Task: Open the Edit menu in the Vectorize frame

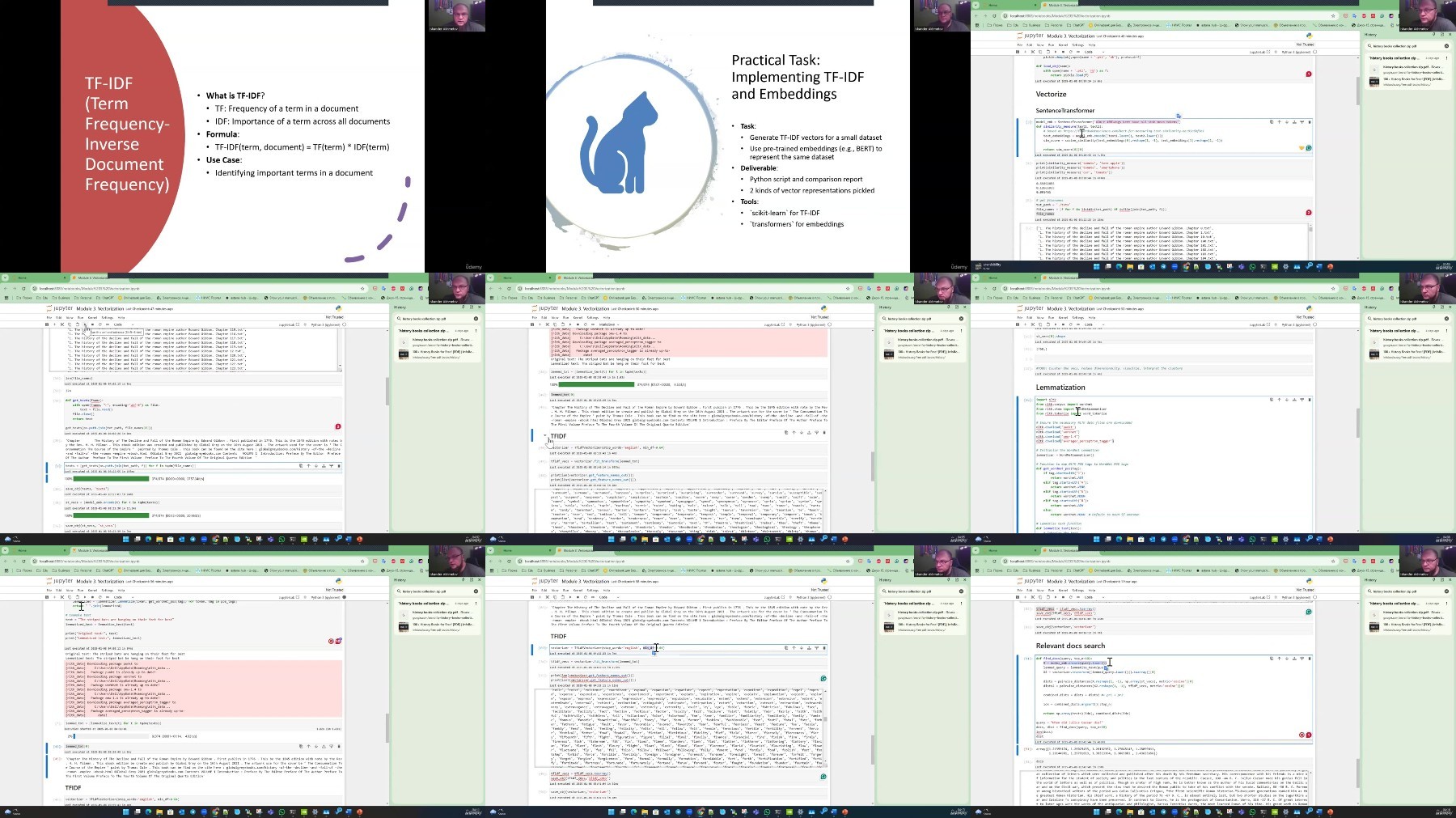Action: (1030, 45)
